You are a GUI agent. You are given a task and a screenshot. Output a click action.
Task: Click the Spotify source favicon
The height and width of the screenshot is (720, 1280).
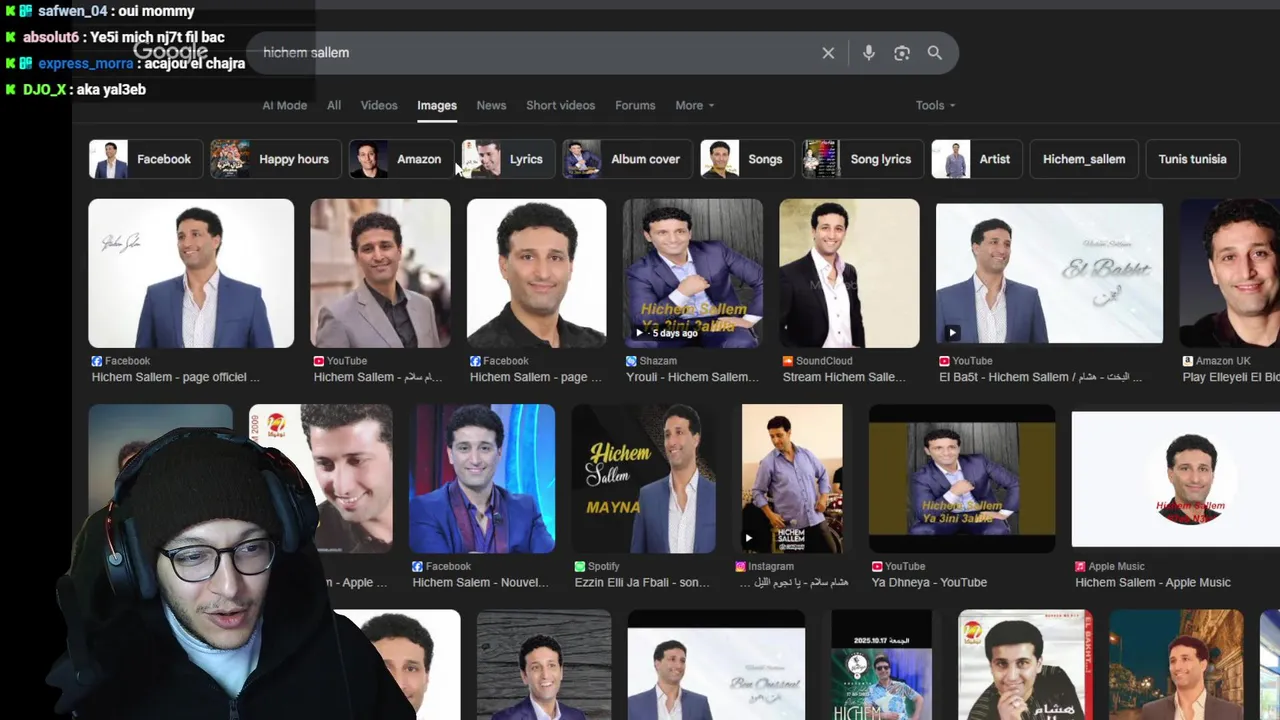point(579,566)
